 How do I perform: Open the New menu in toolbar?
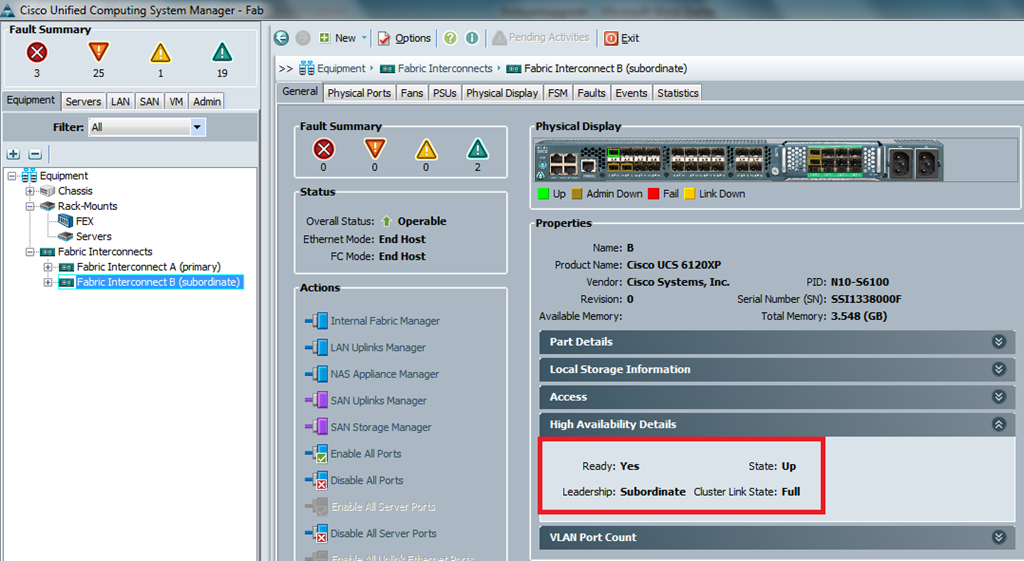(343, 38)
